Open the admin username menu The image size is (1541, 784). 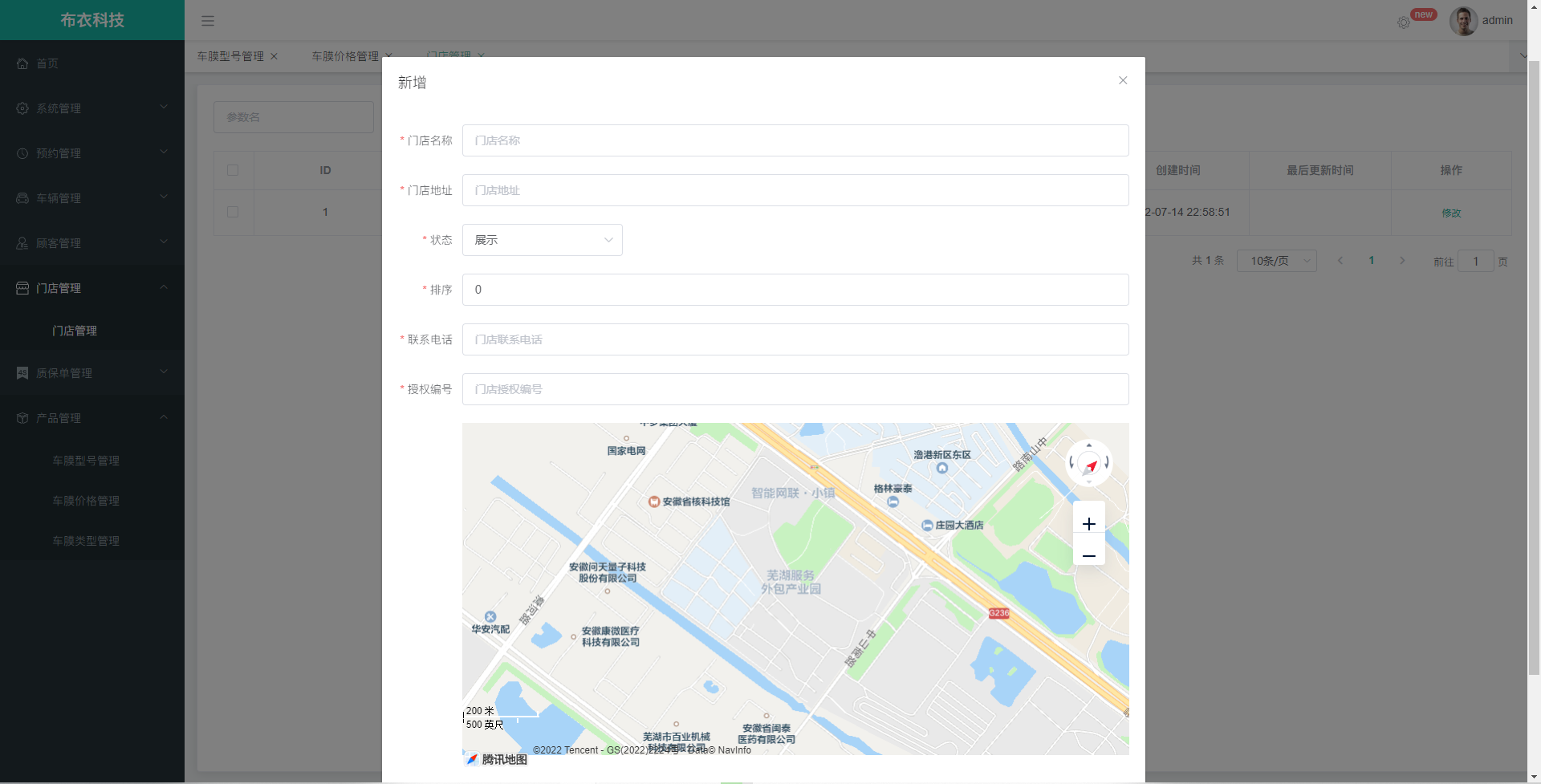[1498, 21]
